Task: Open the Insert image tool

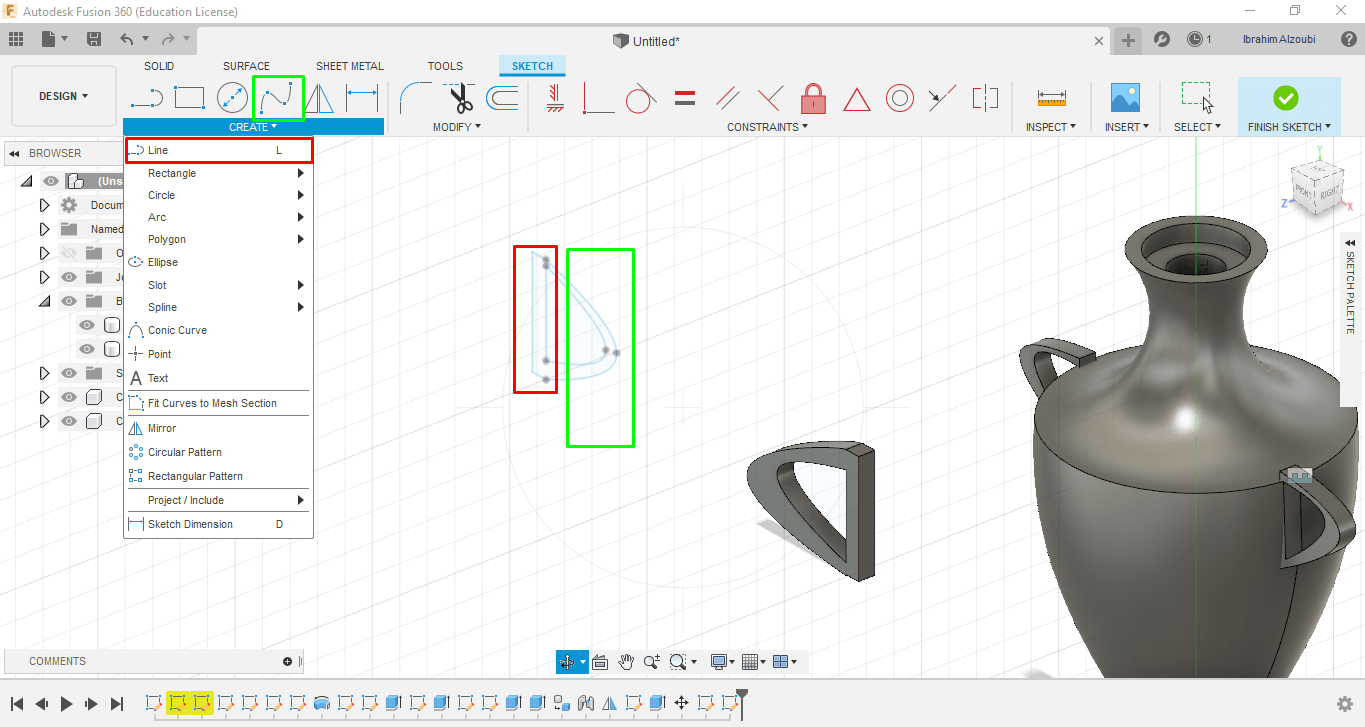Action: tap(1126, 98)
